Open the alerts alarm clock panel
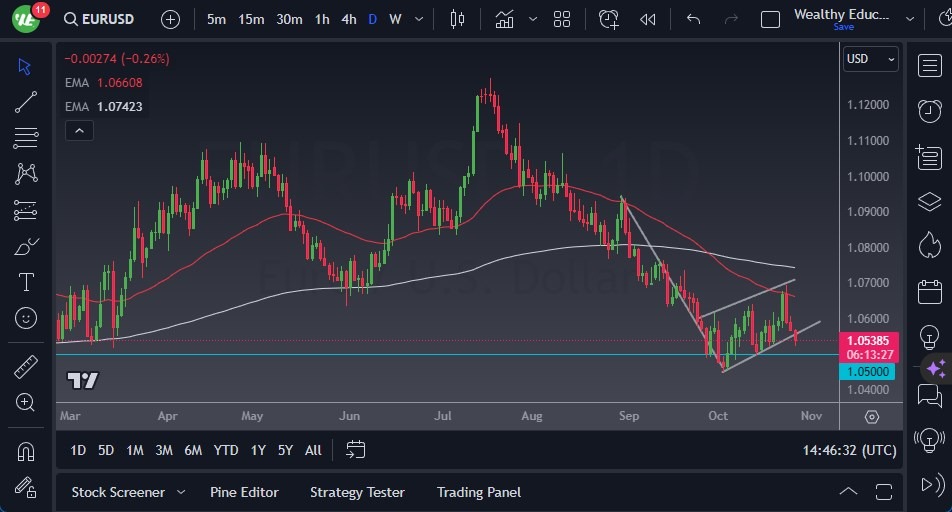The height and width of the screenshot is (512, 952). [x=929, y=110]
